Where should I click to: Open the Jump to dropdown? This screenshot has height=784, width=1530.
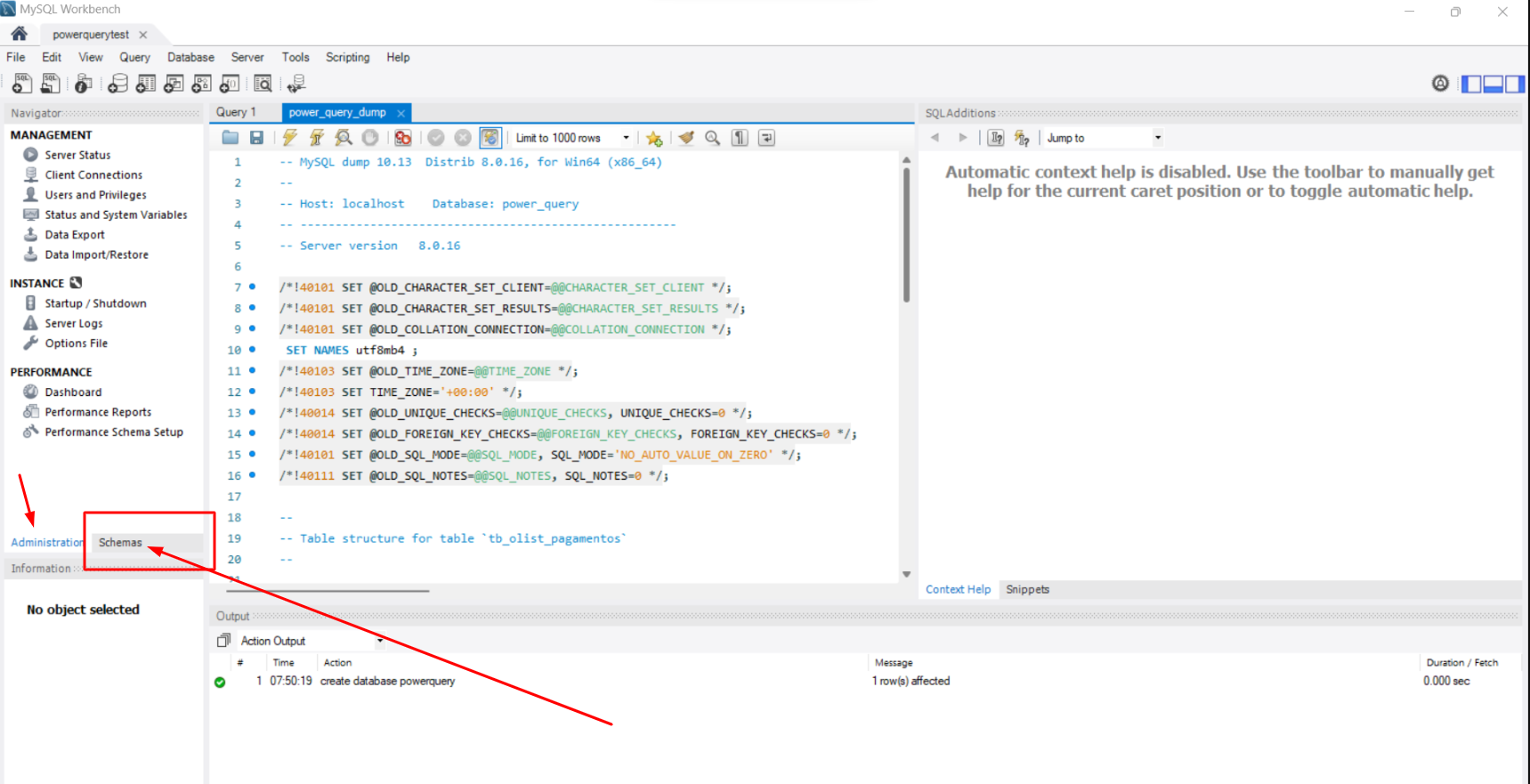[1104, 138]
